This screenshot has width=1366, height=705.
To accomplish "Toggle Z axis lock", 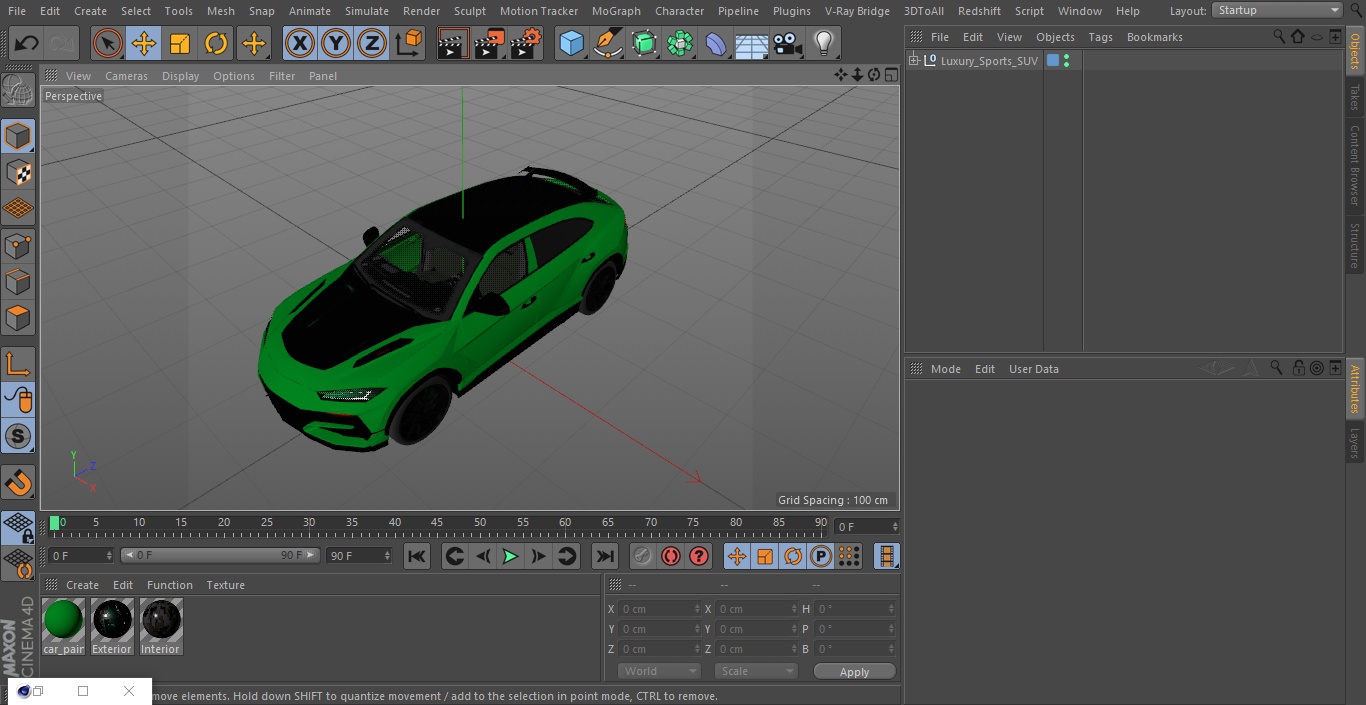I will (x=372, y=44).
